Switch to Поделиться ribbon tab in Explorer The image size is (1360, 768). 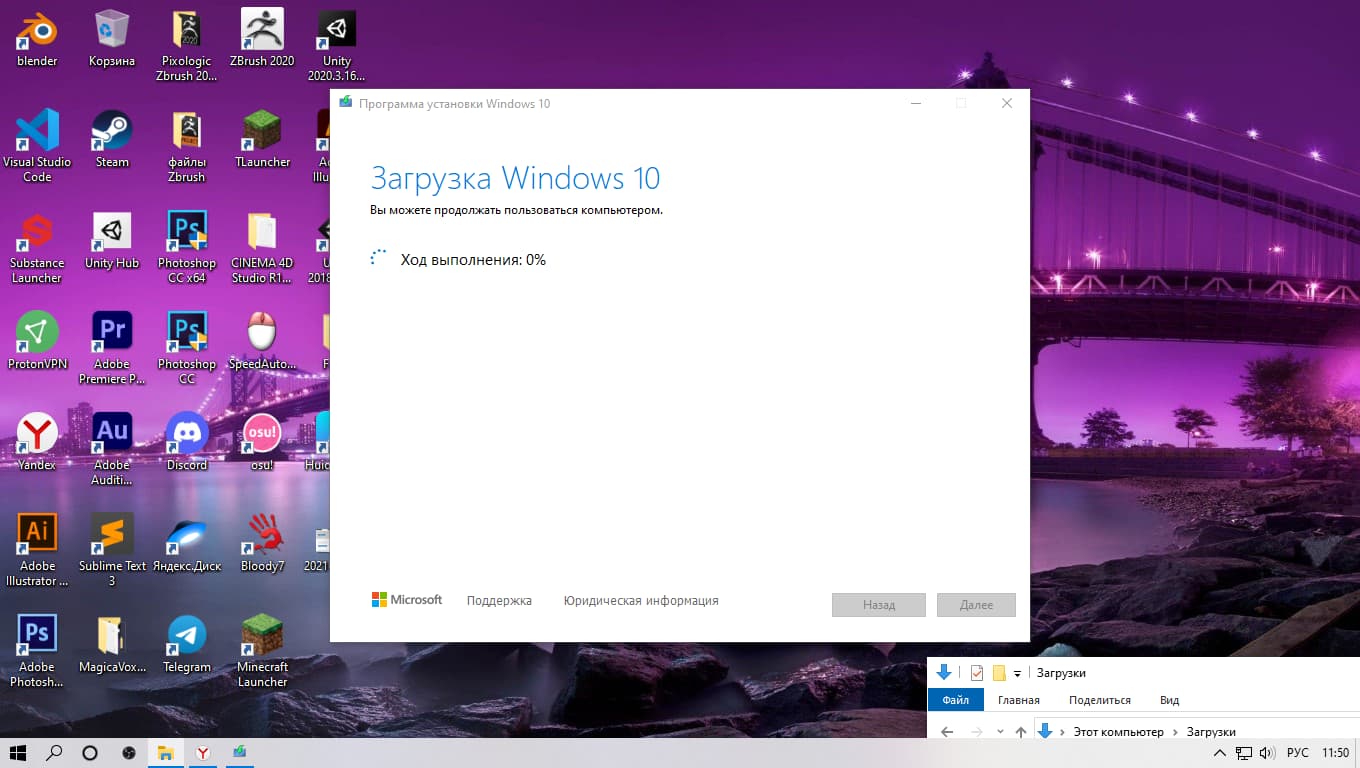pyautogui.click(x=1100, y=700)
